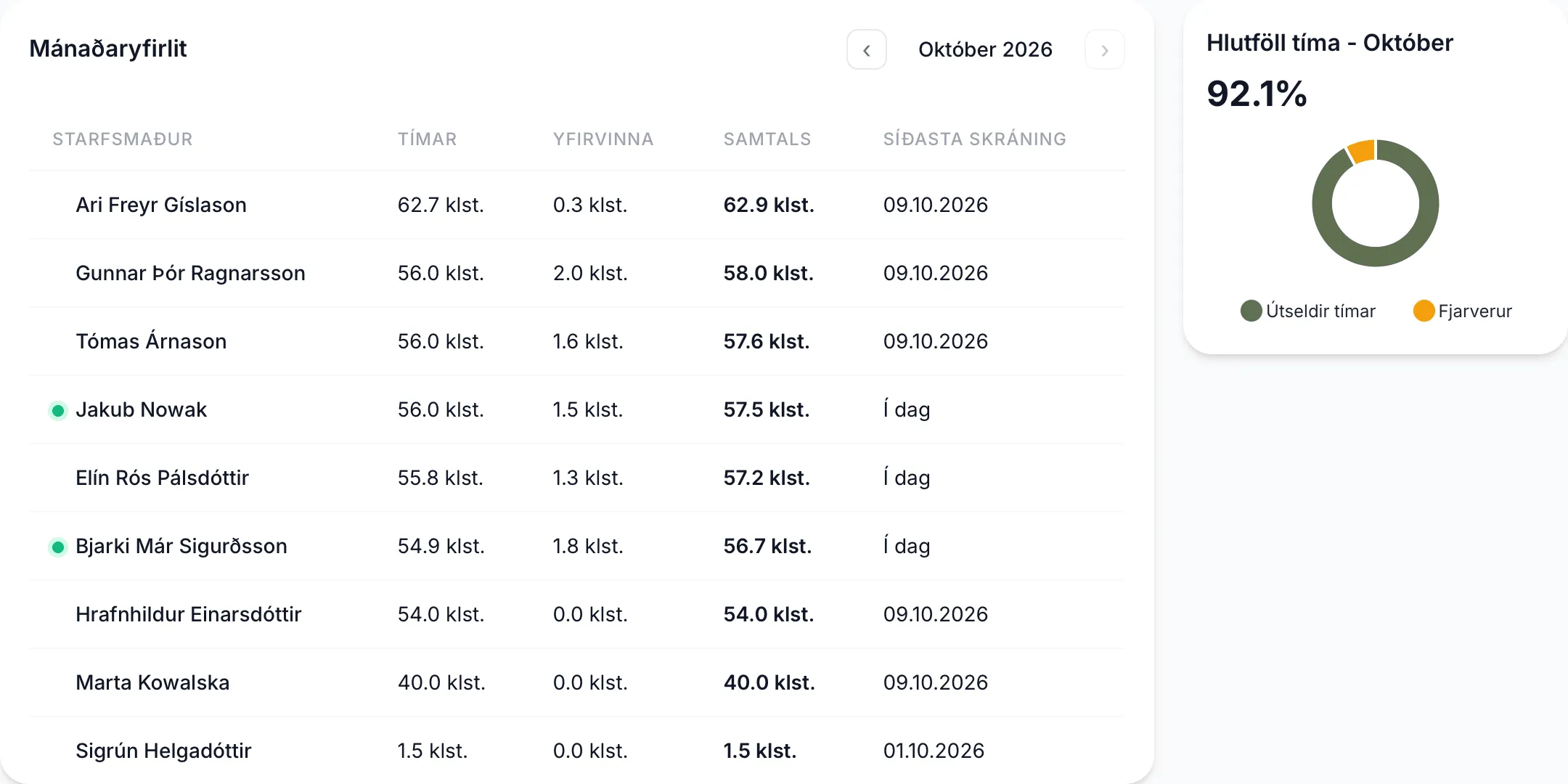Click the 54.9 klst. hours value
Screen dimensions: 1568x784
[x=441, y=546]
